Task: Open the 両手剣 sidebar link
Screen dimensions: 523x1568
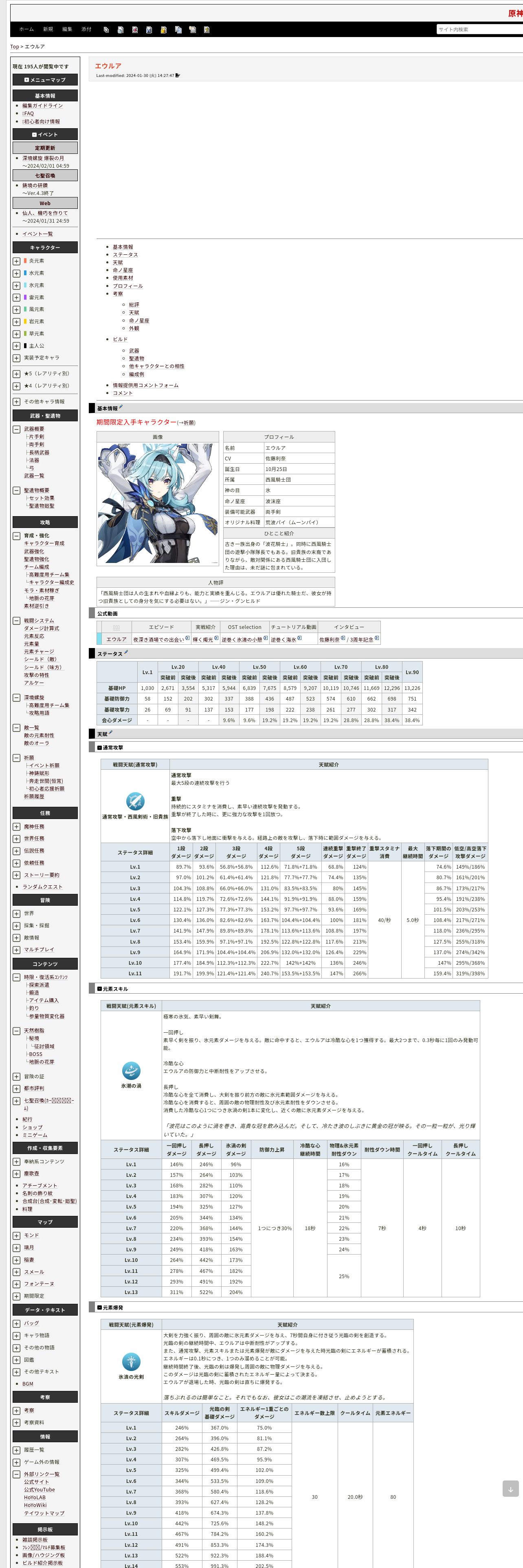Action: [37, 445]
